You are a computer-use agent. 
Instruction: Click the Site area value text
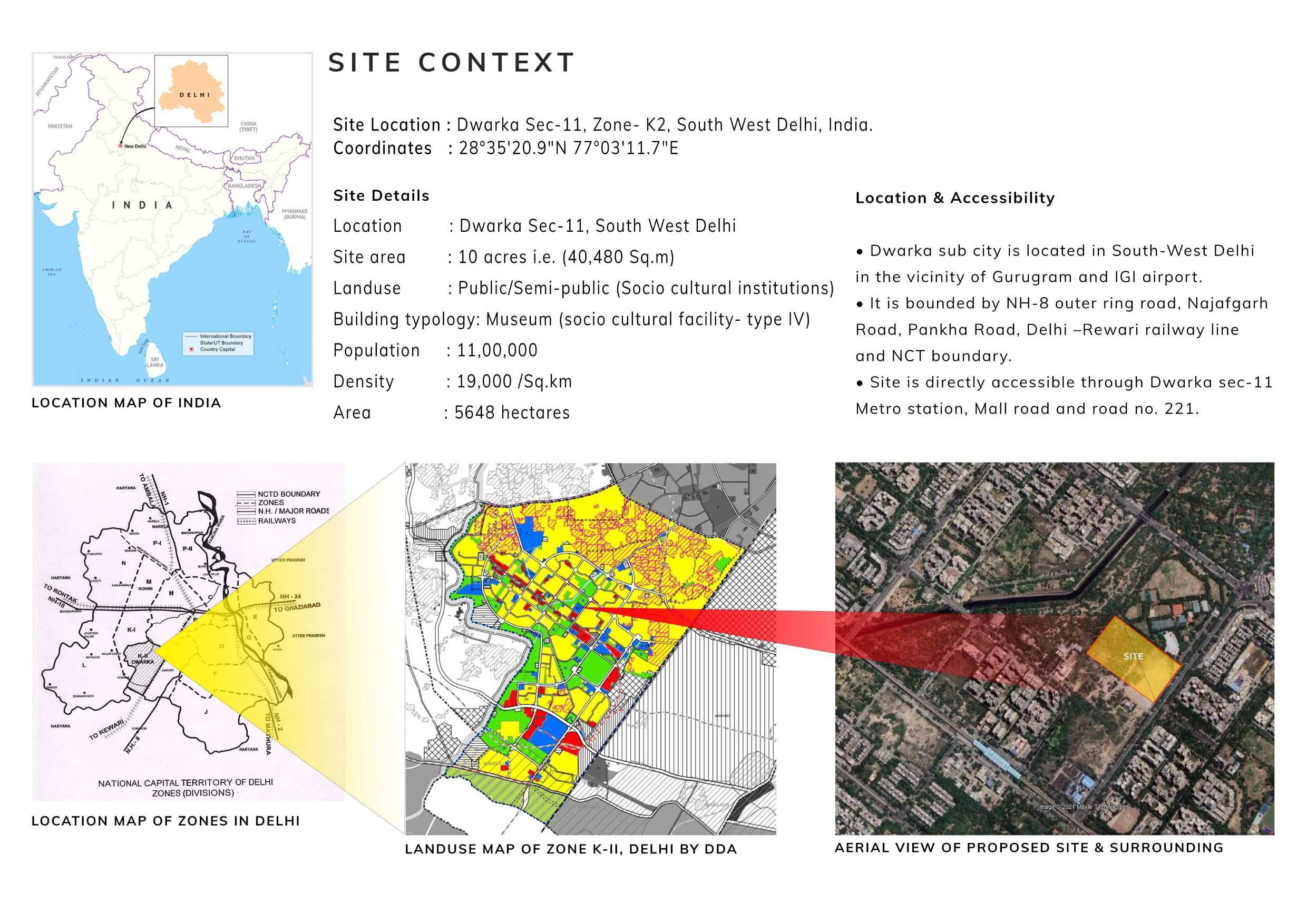pos(566,257)
